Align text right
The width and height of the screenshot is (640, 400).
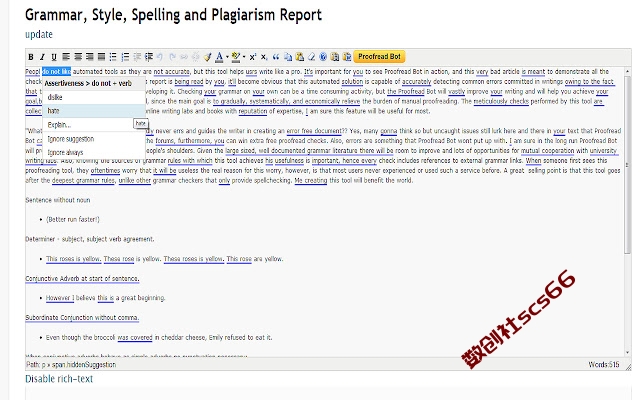(x=90, y=57)
